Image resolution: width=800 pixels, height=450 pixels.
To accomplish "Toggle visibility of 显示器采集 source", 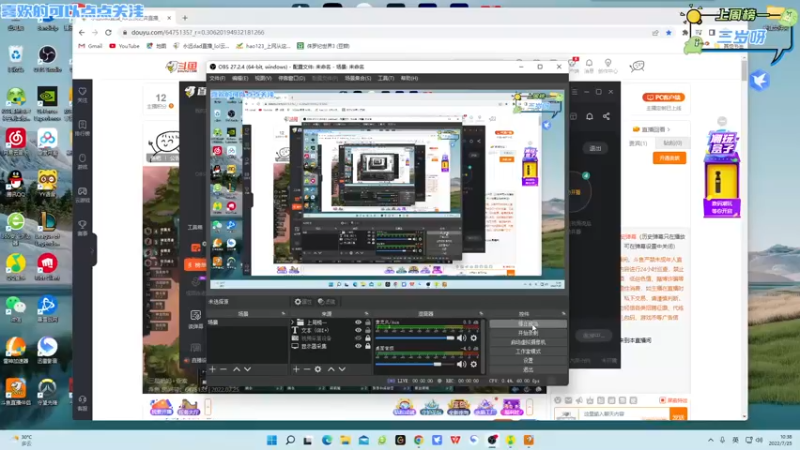I will (358, 346).
